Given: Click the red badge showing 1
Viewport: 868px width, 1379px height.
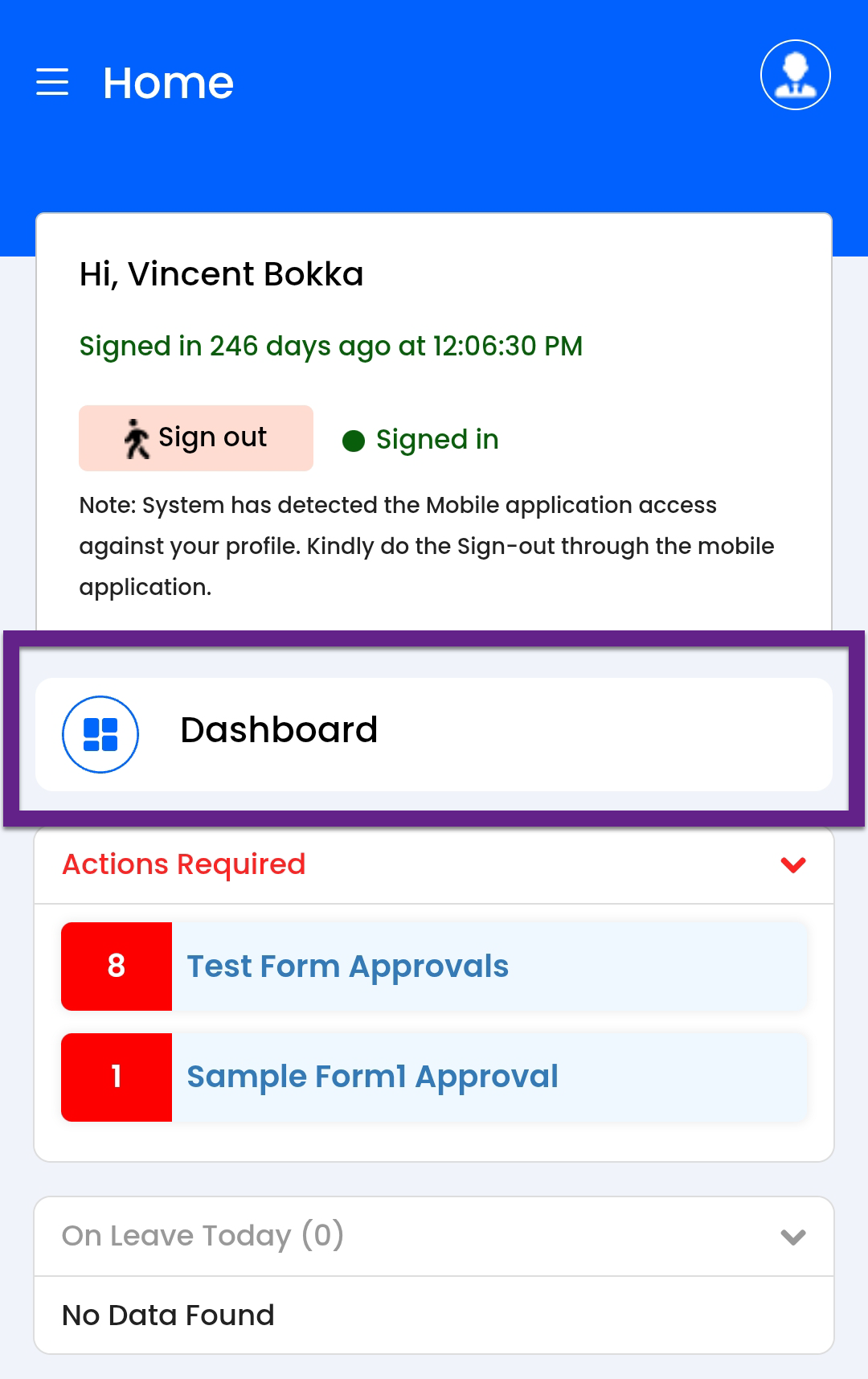Looking at the screenshot, I should pos(117,1077).
